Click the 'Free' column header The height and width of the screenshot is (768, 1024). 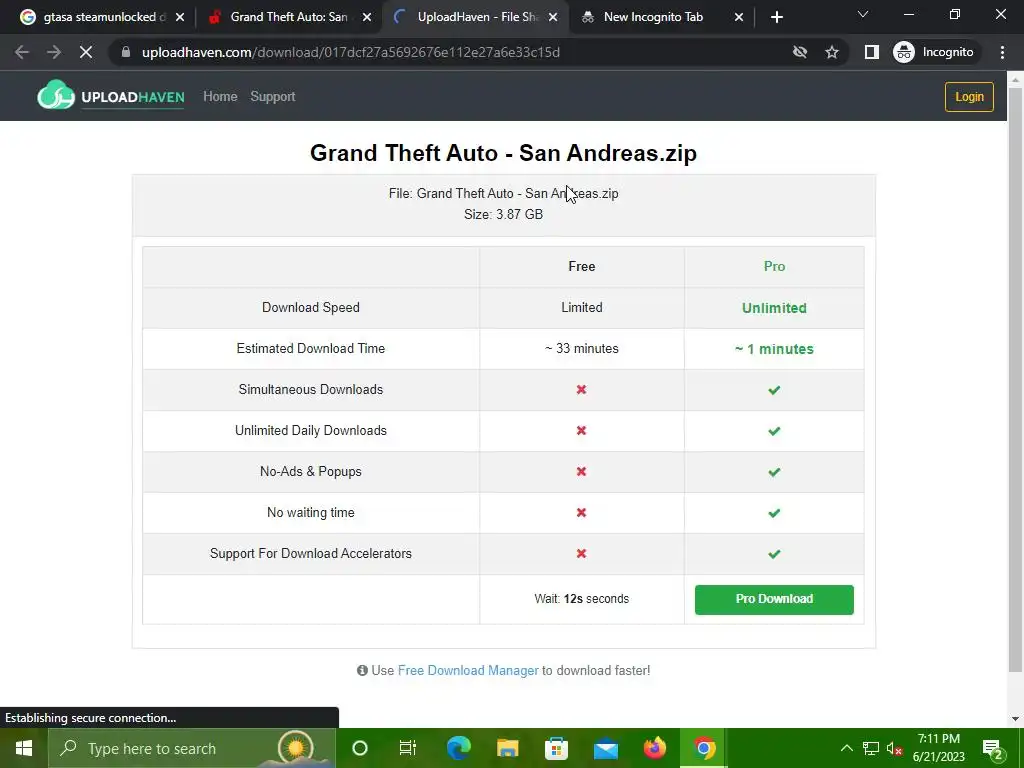tap(581, 266)
